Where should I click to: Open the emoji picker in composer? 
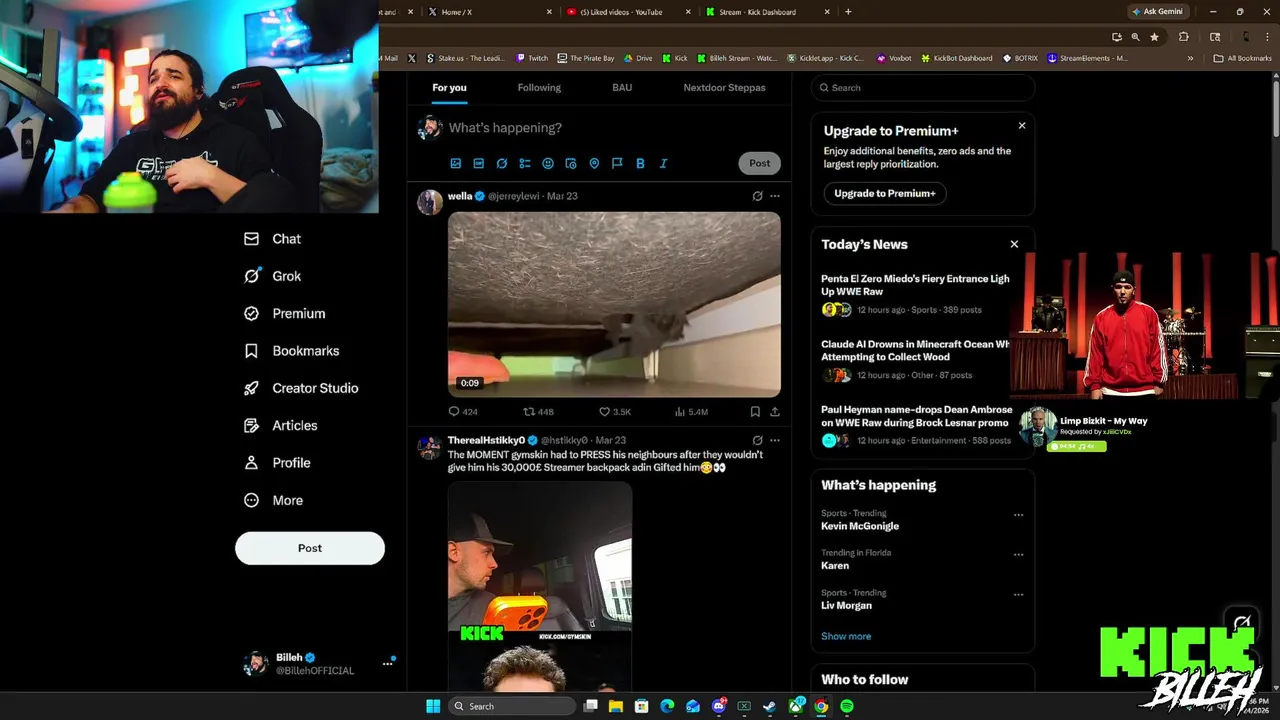click(548, 163)
